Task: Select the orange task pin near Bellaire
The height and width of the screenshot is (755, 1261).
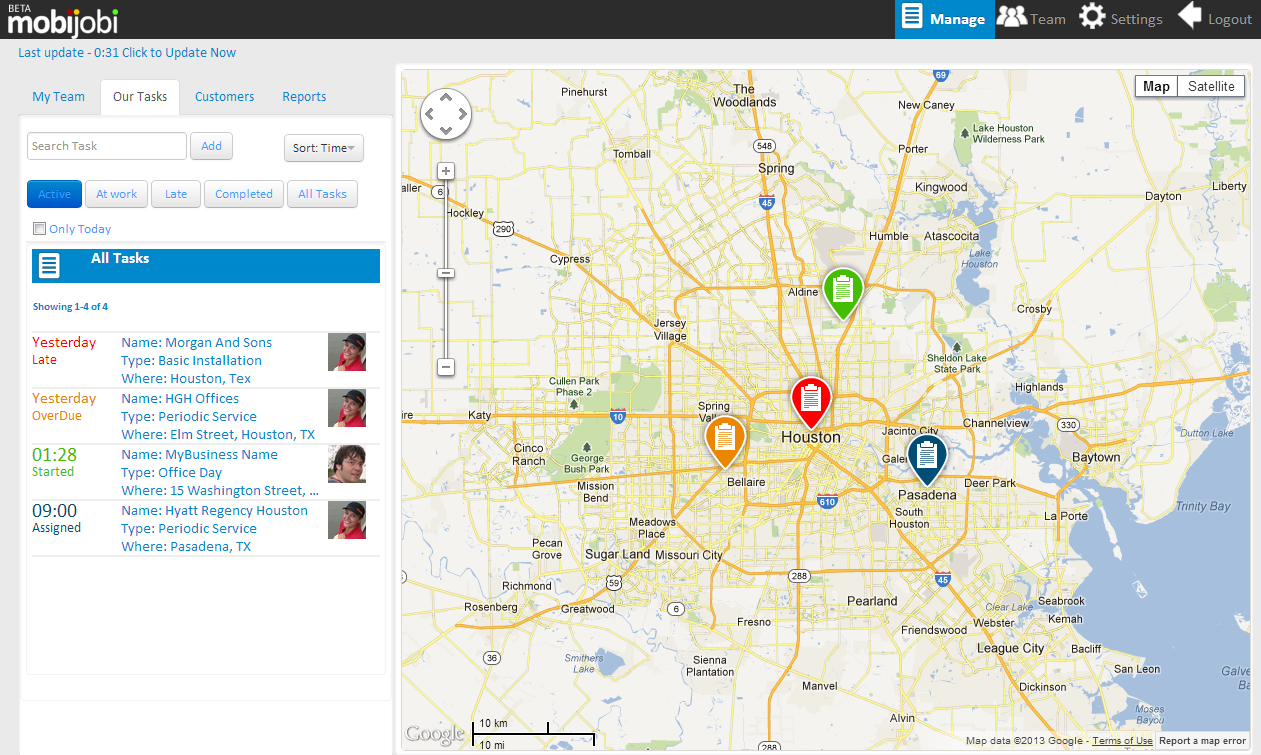Action: 725,439
